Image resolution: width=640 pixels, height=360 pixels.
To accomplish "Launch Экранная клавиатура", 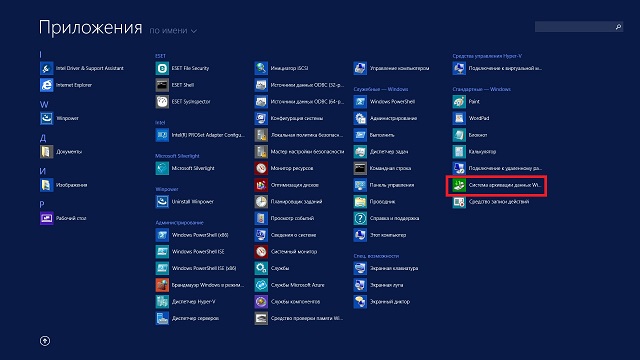I will 386,268.
